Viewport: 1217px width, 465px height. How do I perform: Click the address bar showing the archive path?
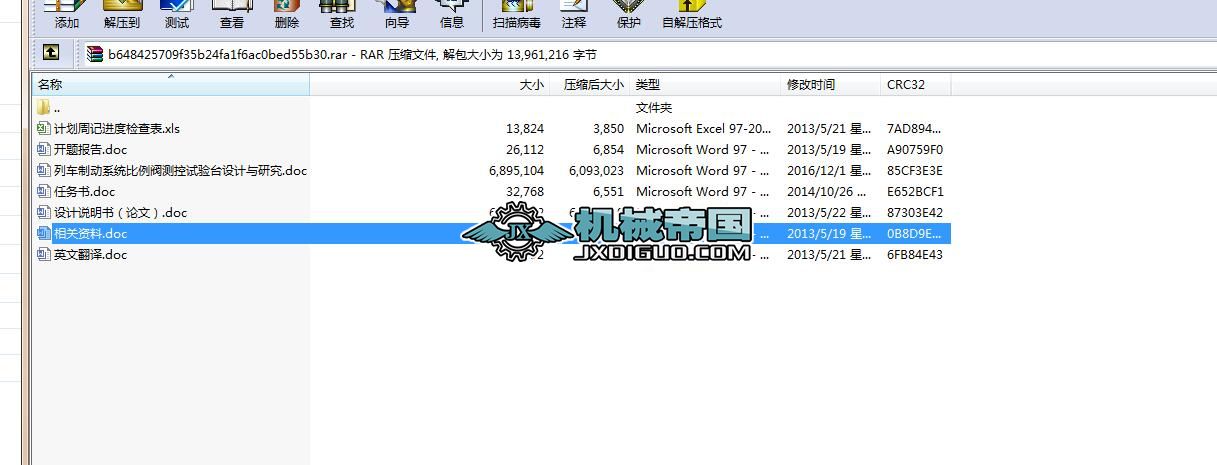(x=650, y=54)
